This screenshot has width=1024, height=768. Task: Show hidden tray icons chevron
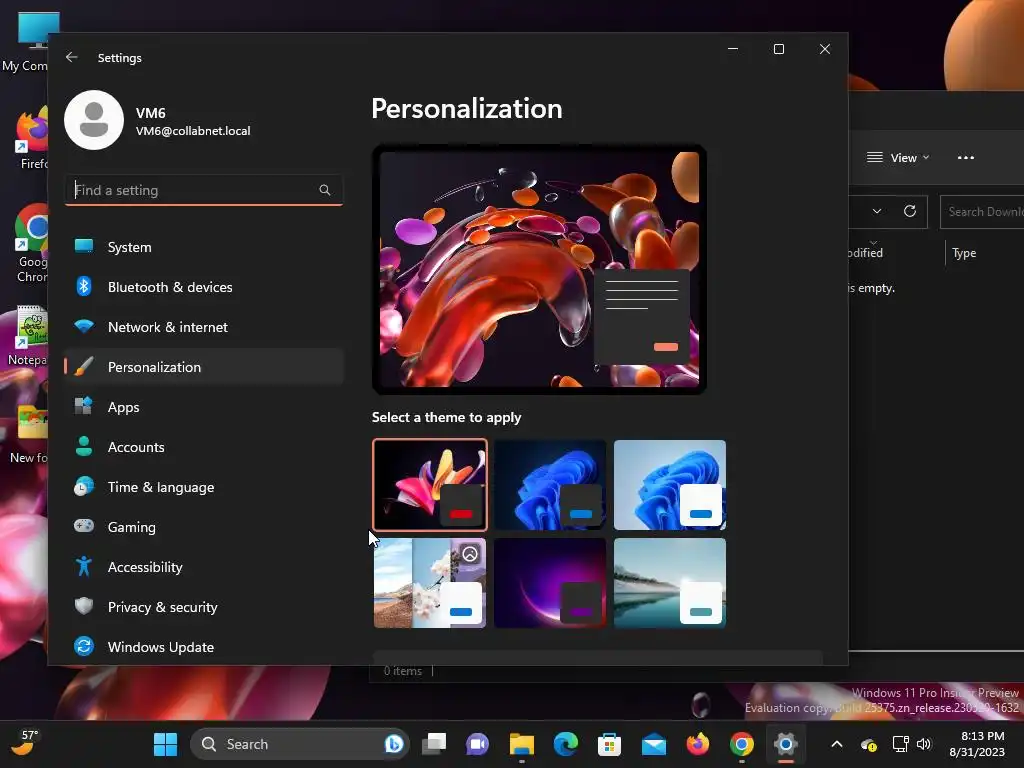point(837,744)
